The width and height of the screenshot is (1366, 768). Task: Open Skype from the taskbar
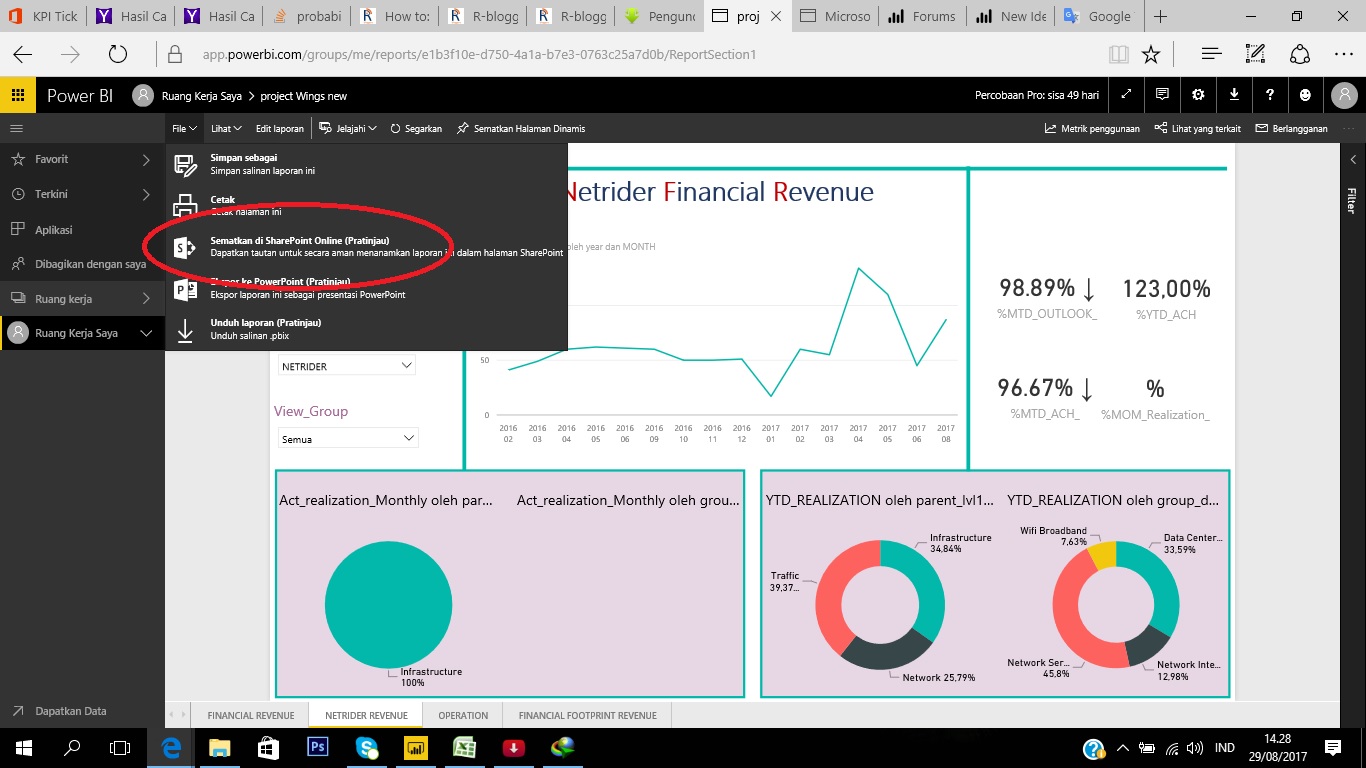[366, 747]
